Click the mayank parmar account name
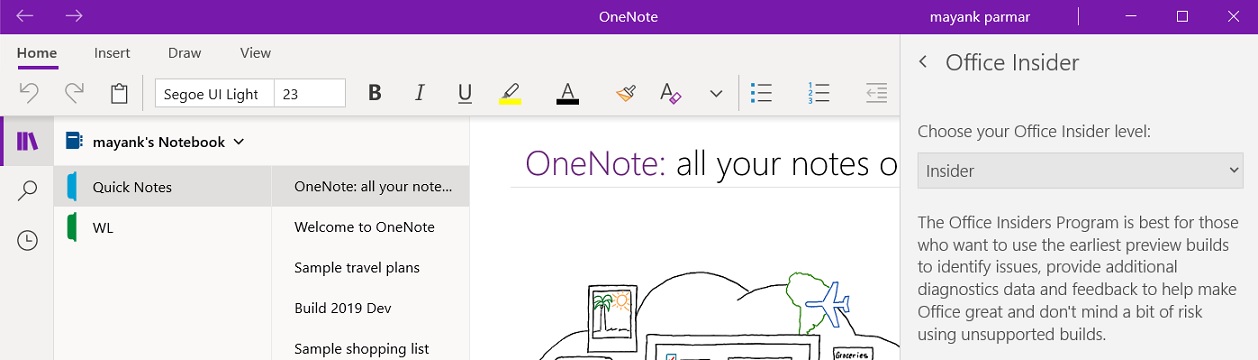 click(x=980, y=16)
